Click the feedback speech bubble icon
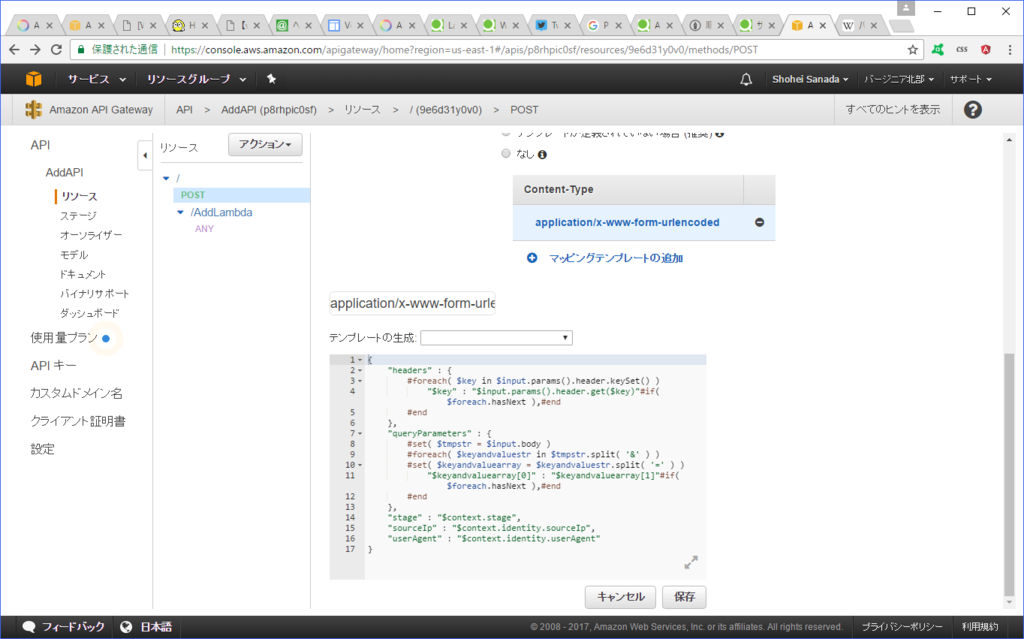1024x639 pixels. (x=29, y=627)
